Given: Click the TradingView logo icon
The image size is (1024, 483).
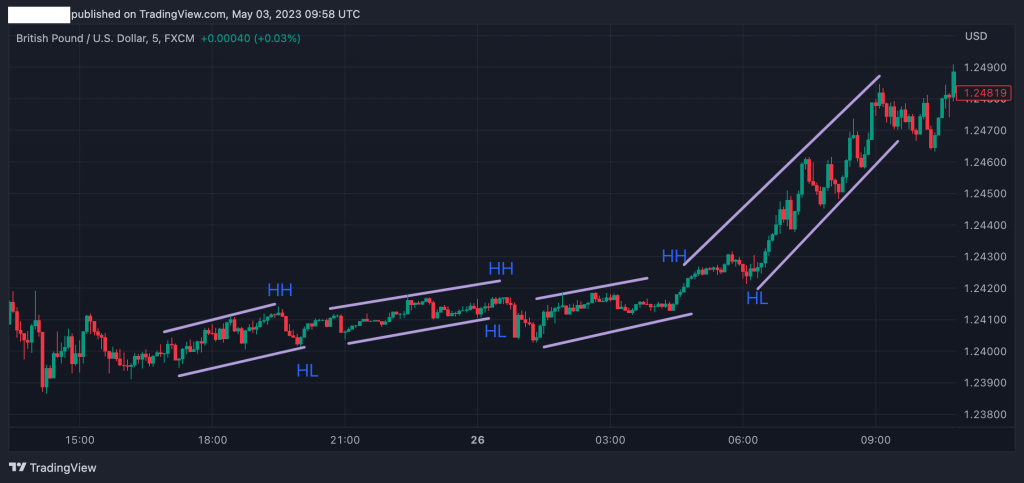Looking at the screenshot, I should coord(17,467).
